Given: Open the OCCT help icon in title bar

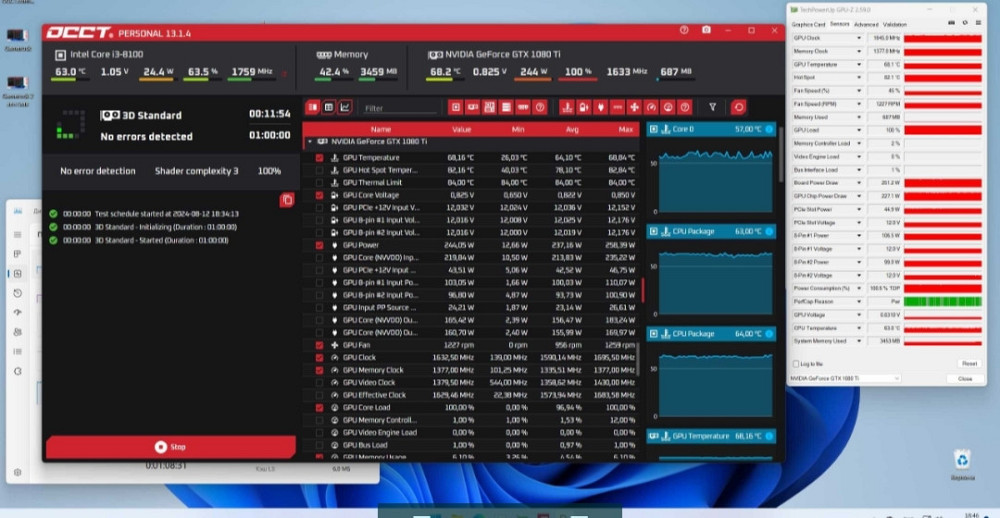Looking at the screenshot, I should click(684, 31).
